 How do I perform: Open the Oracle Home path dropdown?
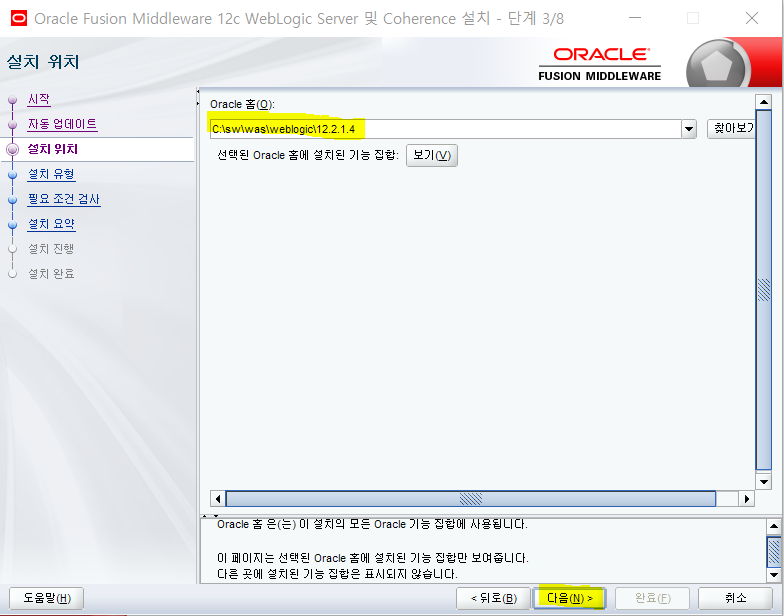pos(688,129)
